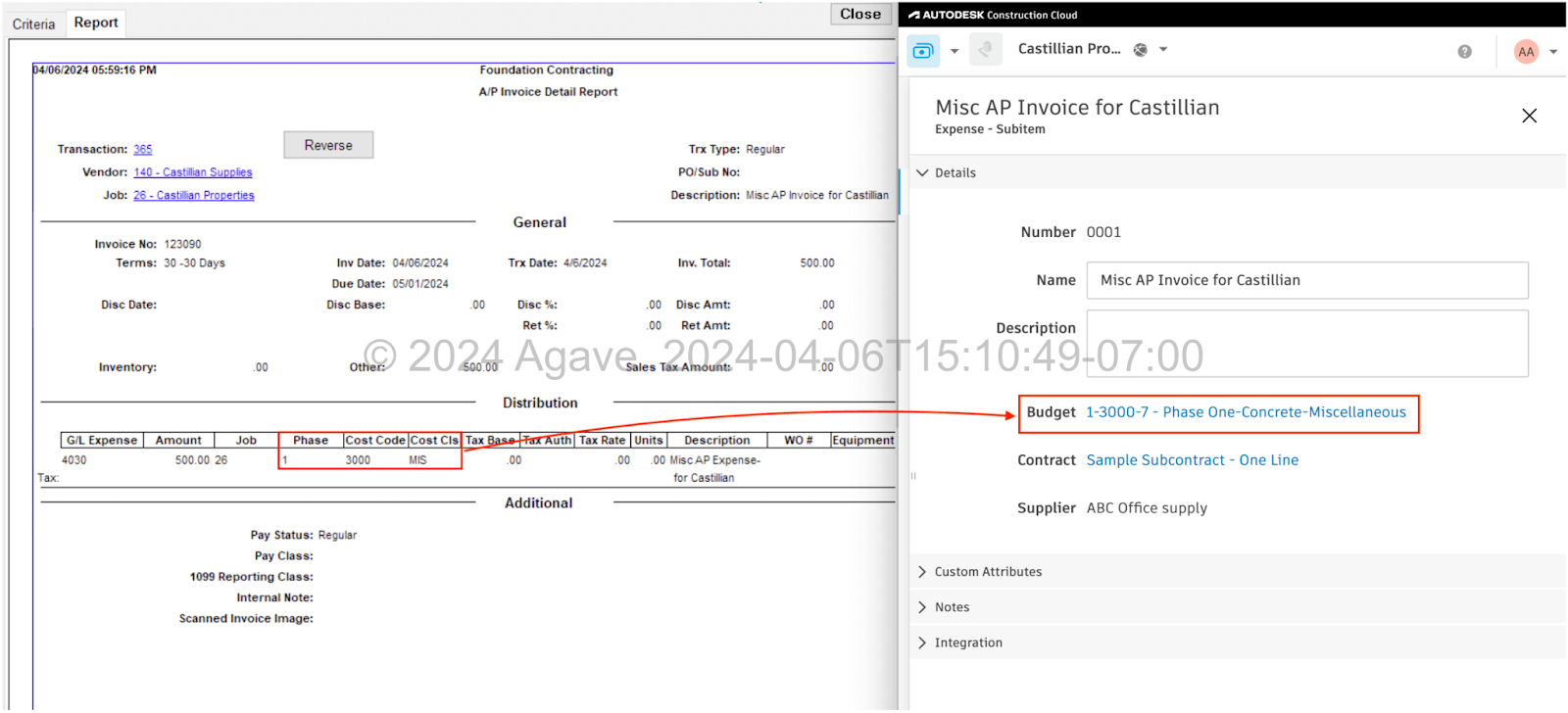Click the Description column header in distribution table
Screen dimensions: 1568x713
(717, 441)
